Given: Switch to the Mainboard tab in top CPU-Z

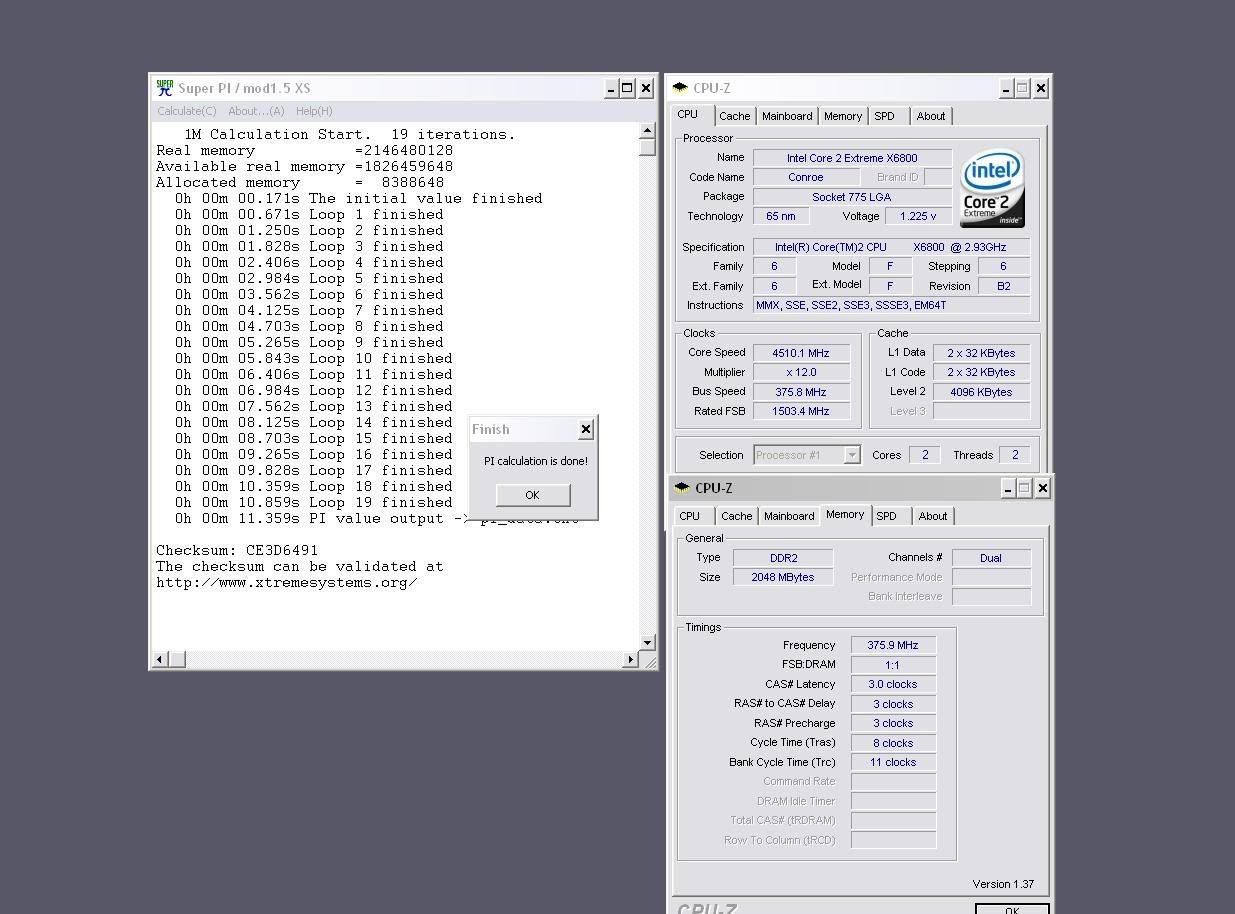Looking at the screenshot, I should tap(787, 116).
